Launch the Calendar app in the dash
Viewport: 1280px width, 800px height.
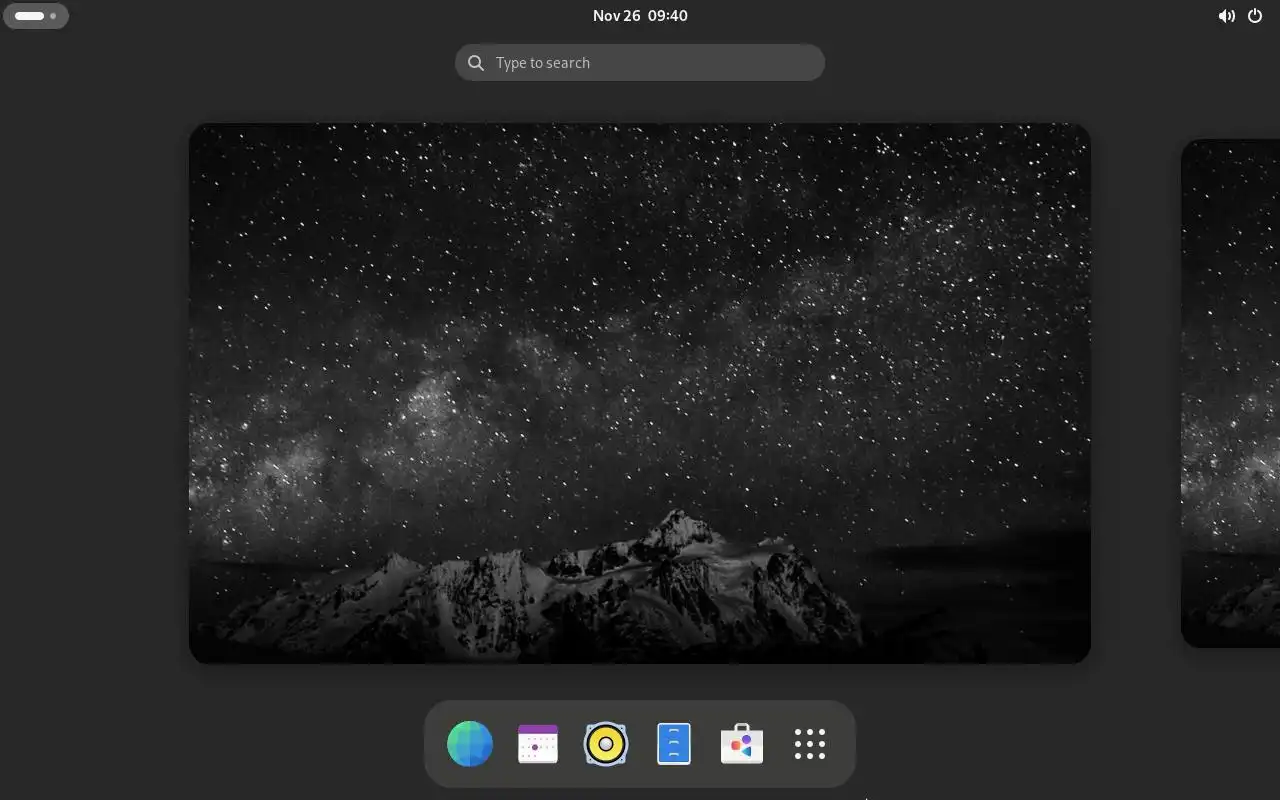[x=538, y=744]
